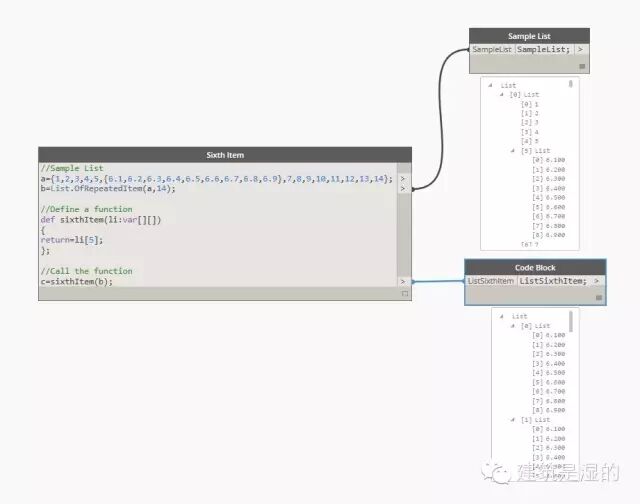Image resolution: width=640 pixels, height=504 pixels.
Task: Select row '[1] 2' in Sample List preview
Action: click(530, 113)
